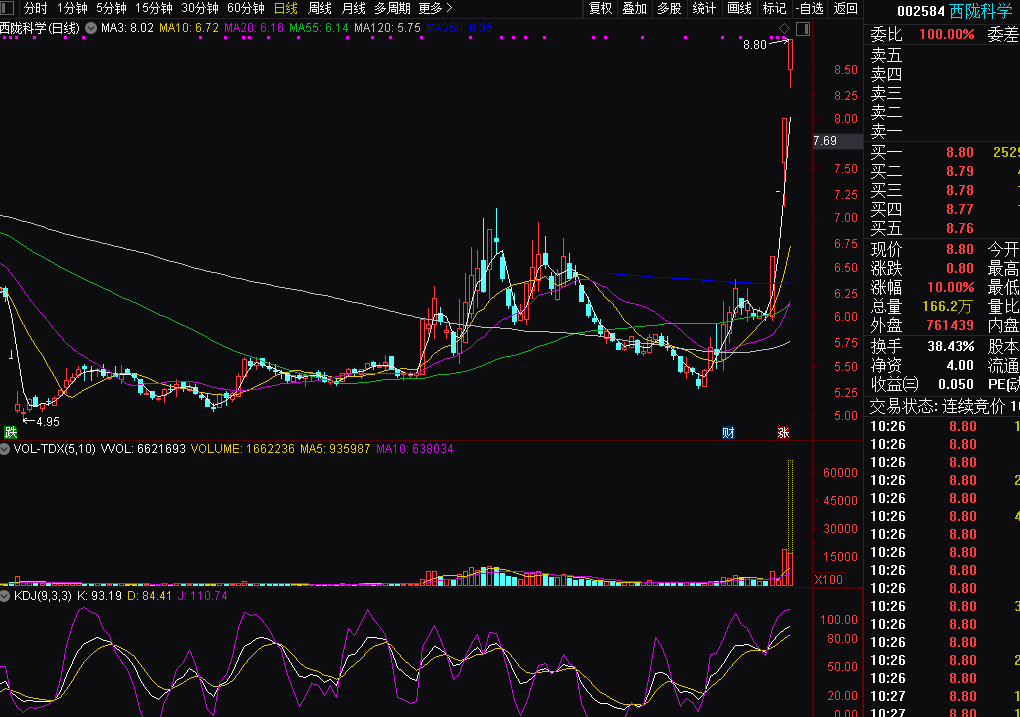Screen dimensions: 1020x717
Task: Click the 叠加 overlay button
Action: point(634,8)
